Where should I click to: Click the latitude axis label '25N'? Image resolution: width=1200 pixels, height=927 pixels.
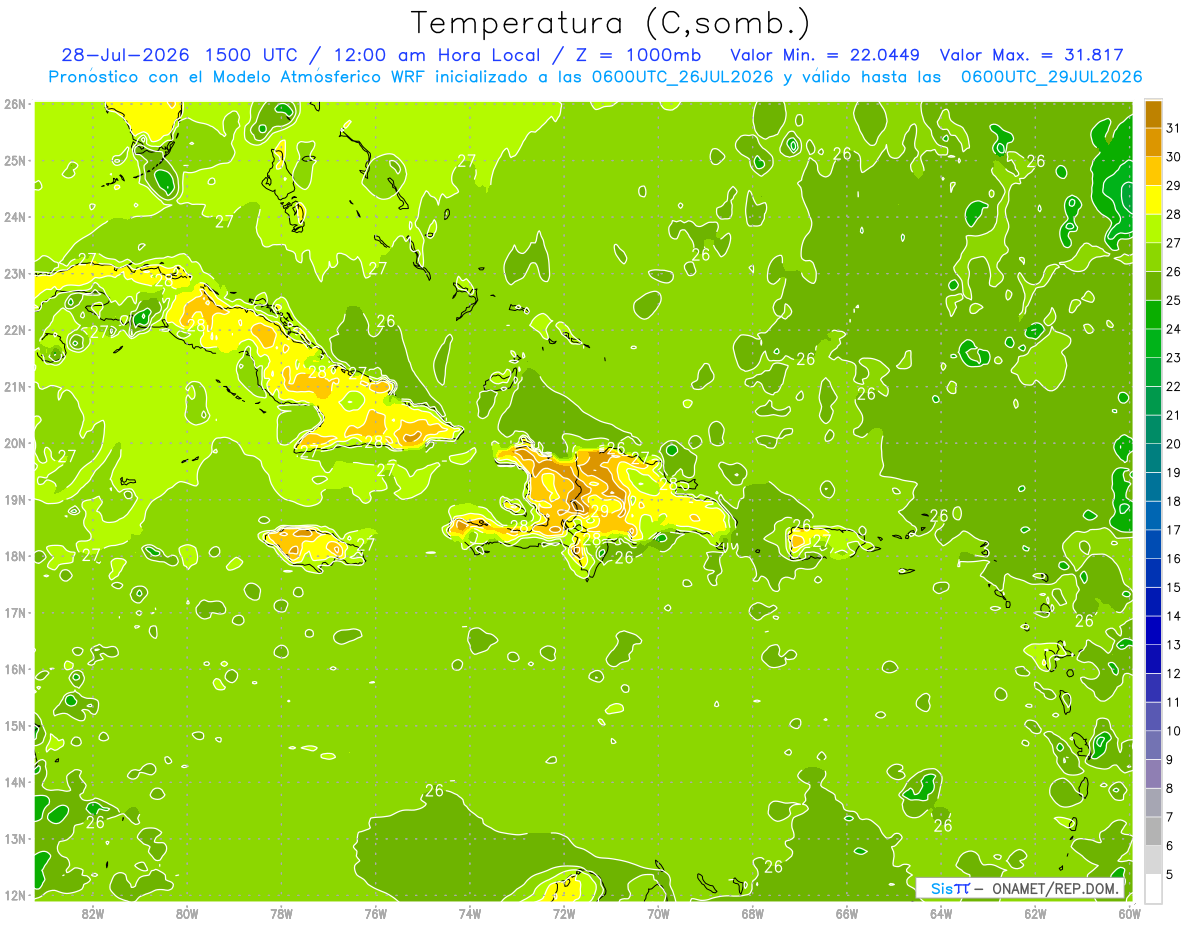[15, 160]
